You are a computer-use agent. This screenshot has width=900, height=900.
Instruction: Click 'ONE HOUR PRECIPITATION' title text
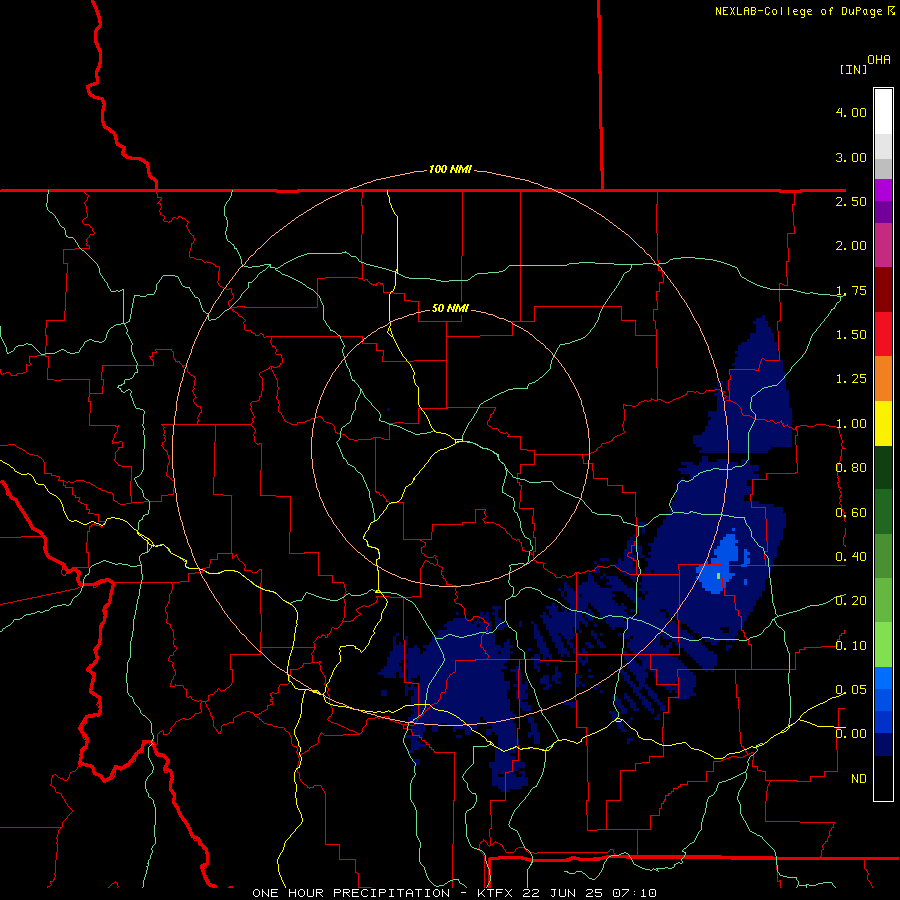351,893
